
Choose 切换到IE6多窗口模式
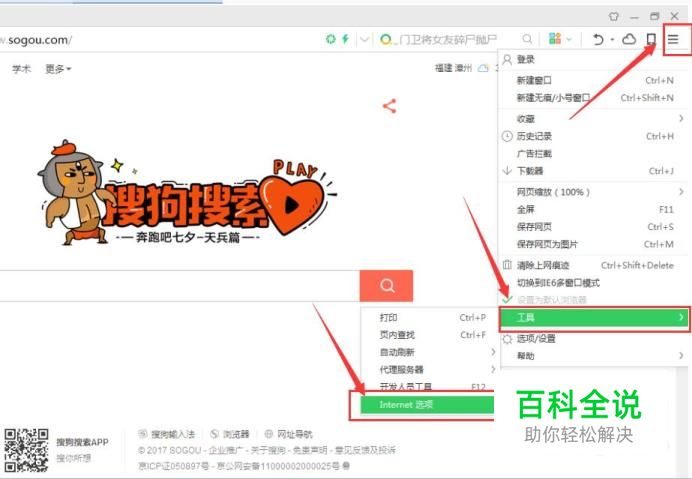tap(594, 283)
